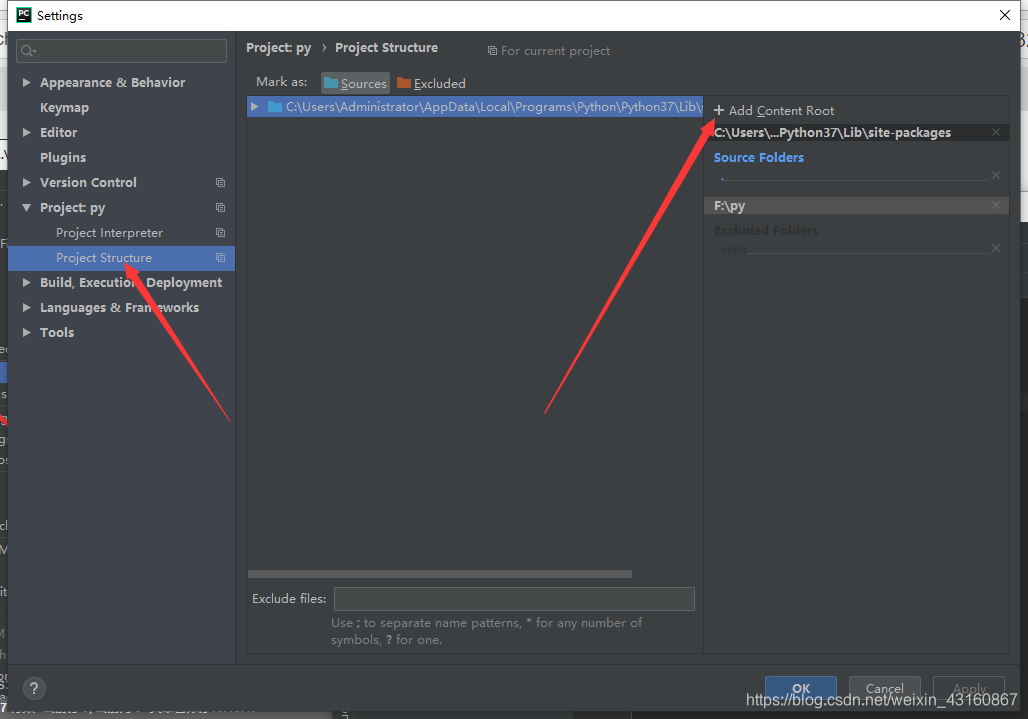Click the blue folder icon of the site-packages tree row
The width and height of the screenshot is (1028, 719).
tap(275, 107)
